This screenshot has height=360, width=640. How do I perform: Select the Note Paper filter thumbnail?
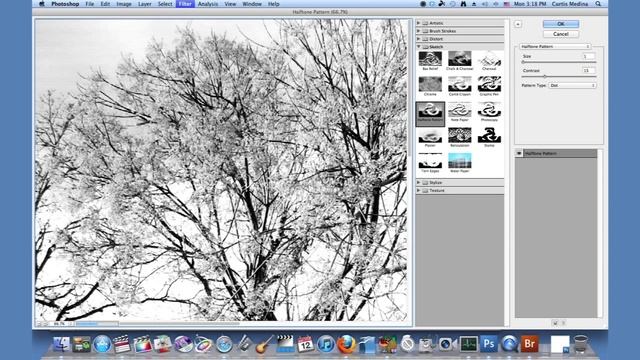pos(460,110)
